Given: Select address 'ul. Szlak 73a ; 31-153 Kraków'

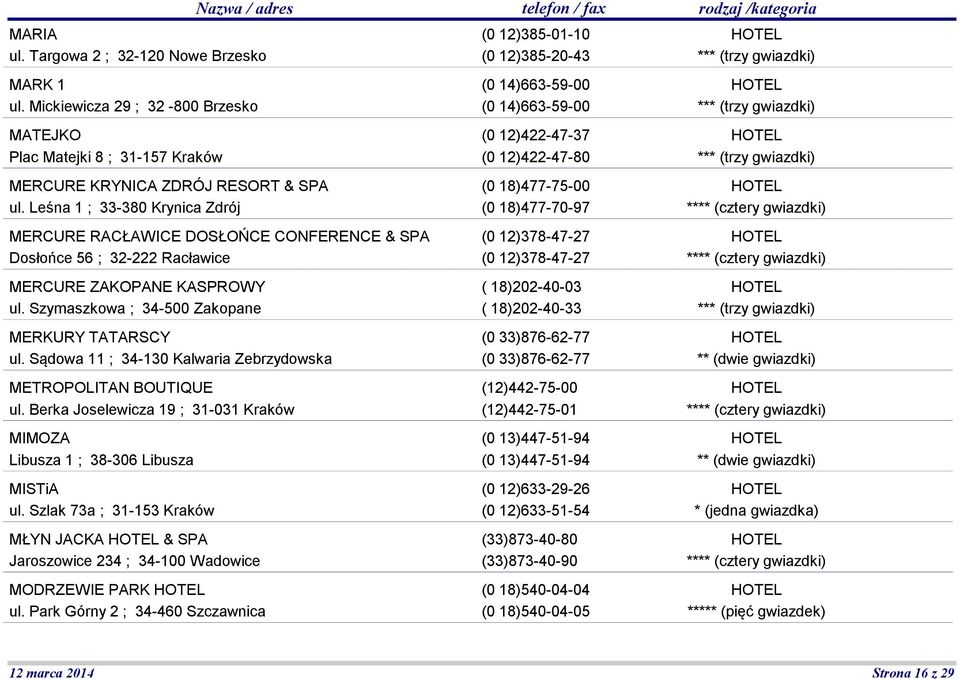Looking at the screenshot, I should pyautogui.click(x=112, y=511).
